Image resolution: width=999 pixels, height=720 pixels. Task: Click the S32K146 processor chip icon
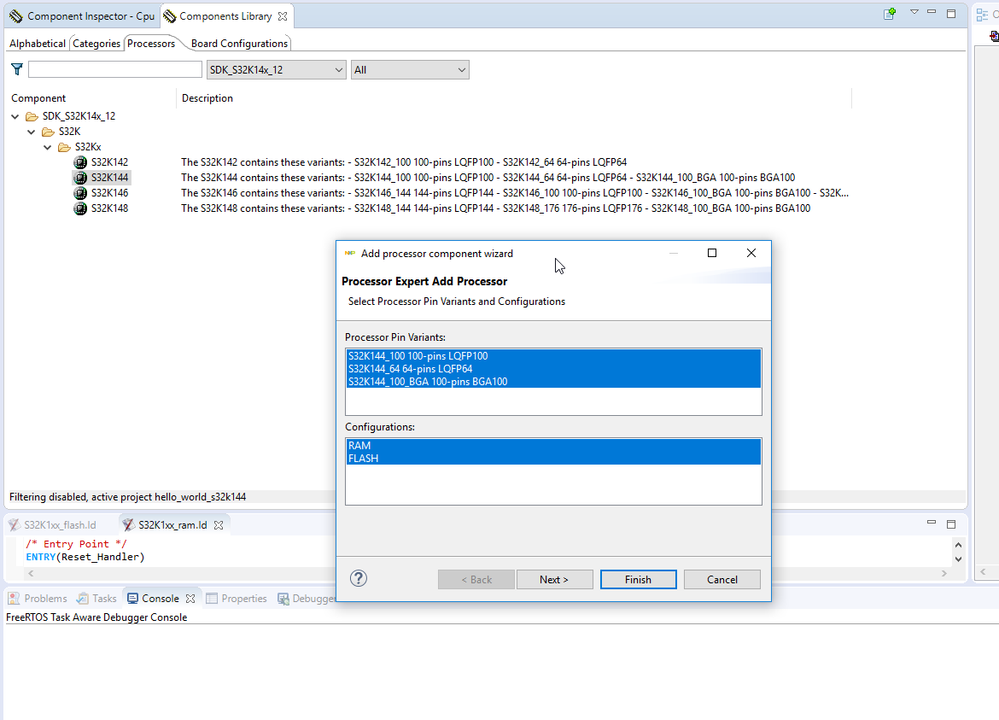pyautogui.click(x=80, y=193)
